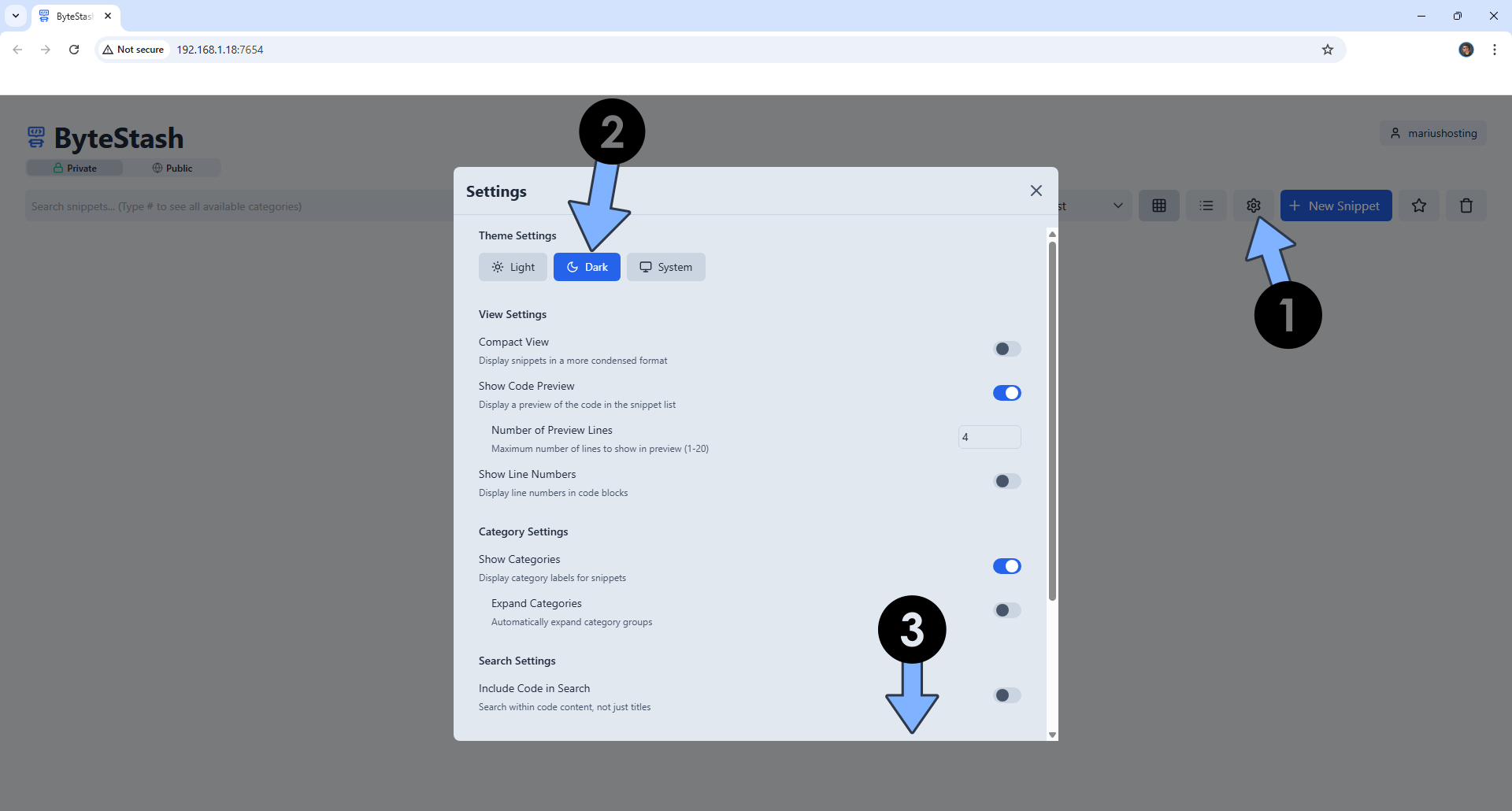
Task: Open the favorites star in the toolbar
Action: [1419, 205]
